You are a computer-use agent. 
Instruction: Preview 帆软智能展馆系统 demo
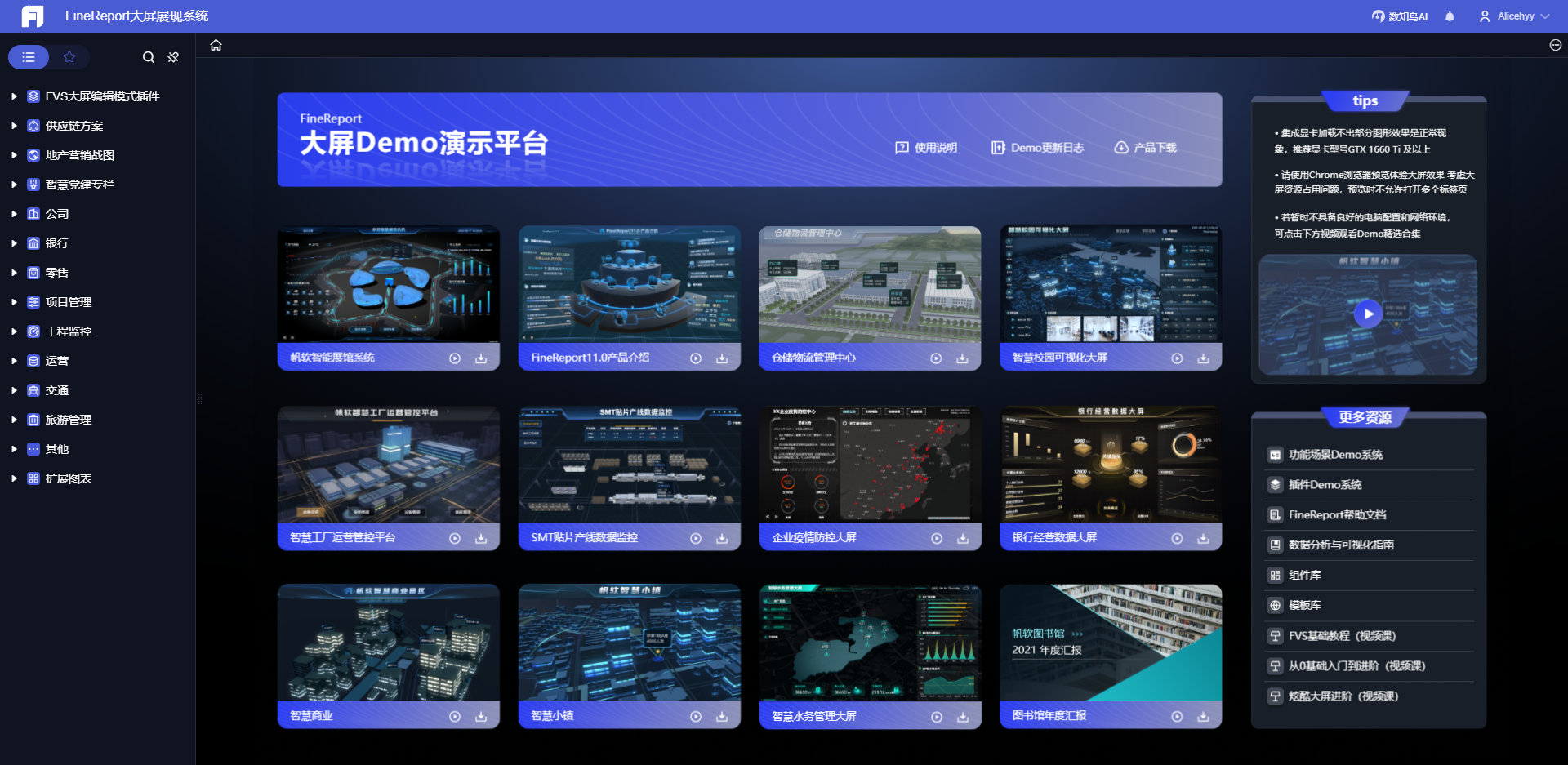coord(455,358)
